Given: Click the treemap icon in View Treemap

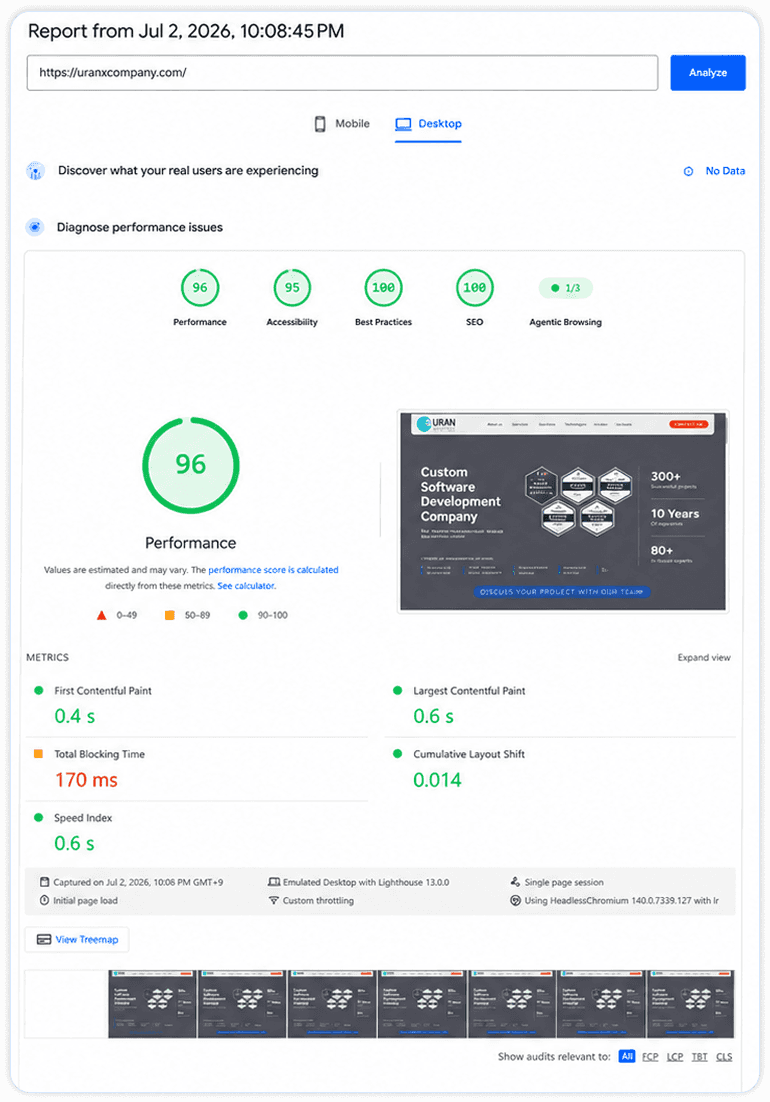Looking at the screenshot, I should coord(44,940).
